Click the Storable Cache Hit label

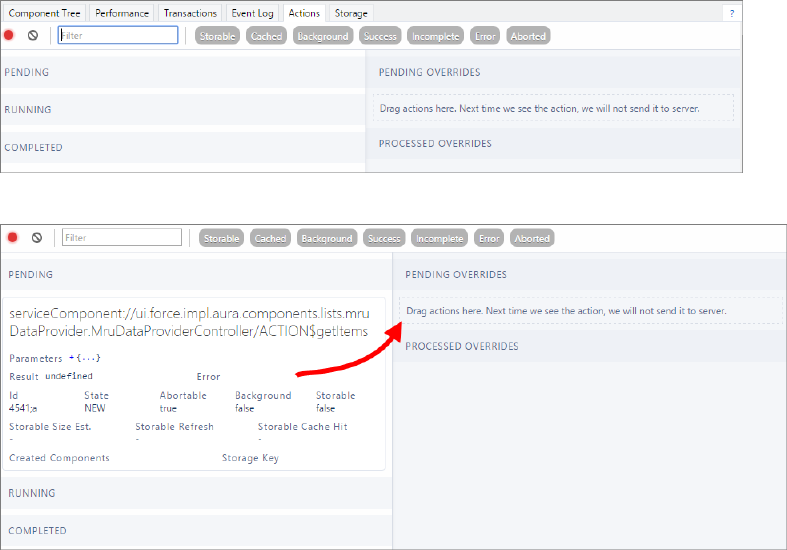(303, 427)
